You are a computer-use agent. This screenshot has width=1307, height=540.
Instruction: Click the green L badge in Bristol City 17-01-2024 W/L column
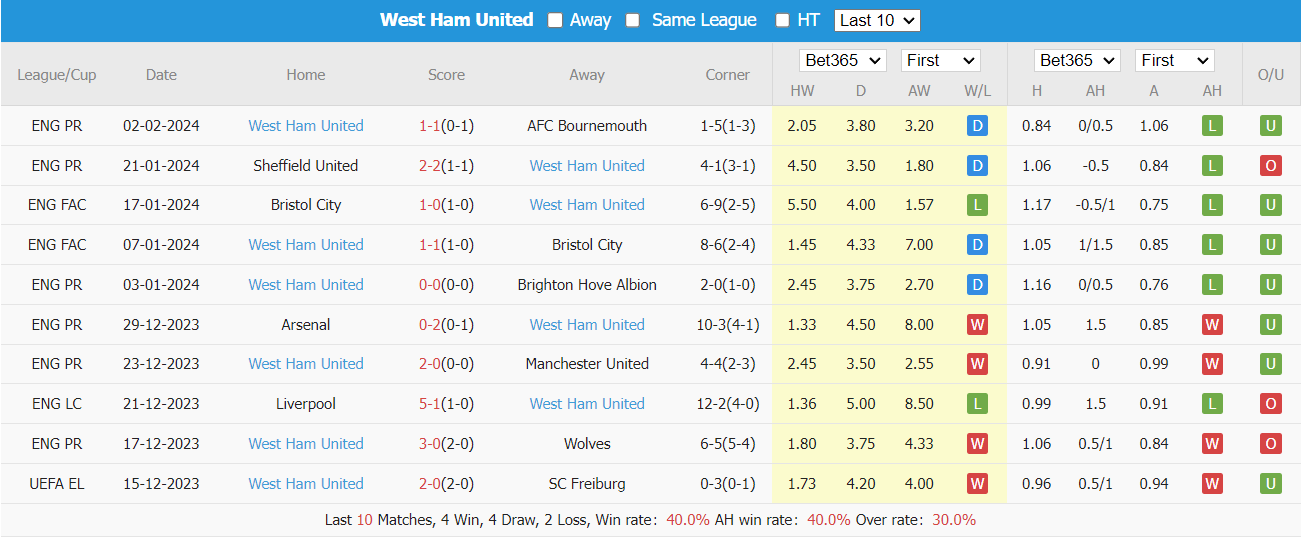pyautogui.click(x=977, y=205)
